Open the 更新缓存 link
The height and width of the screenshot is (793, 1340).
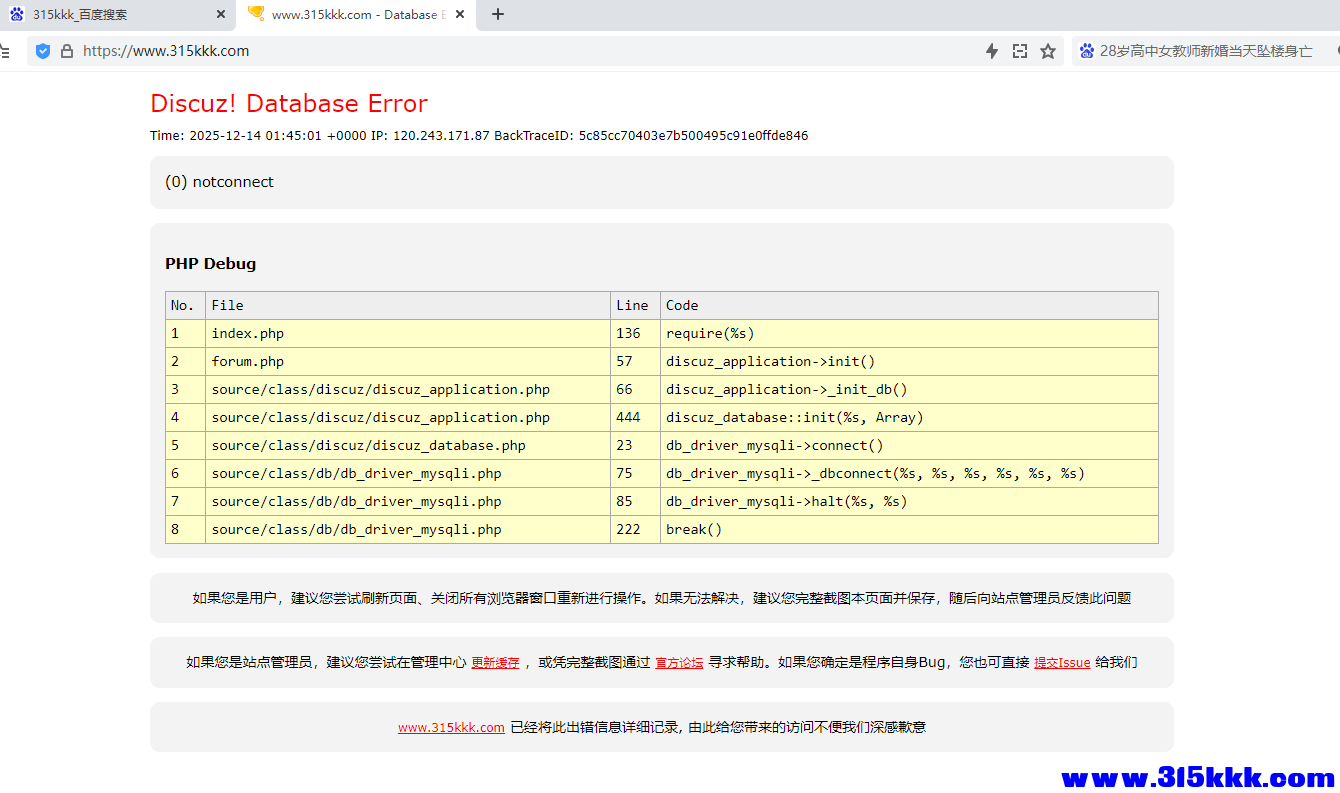coord(495,662)
